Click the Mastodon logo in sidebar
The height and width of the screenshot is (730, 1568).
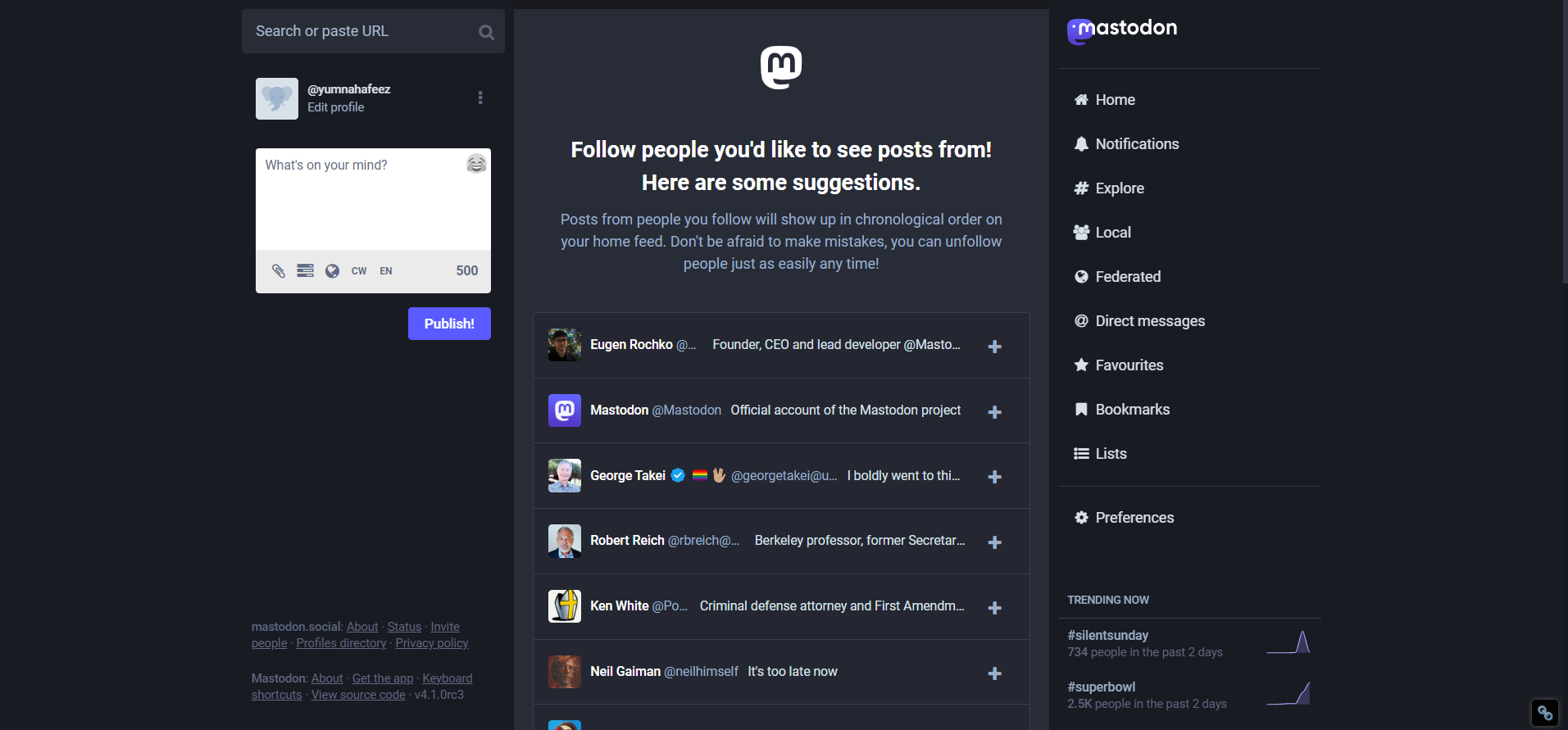[1122, 30]
